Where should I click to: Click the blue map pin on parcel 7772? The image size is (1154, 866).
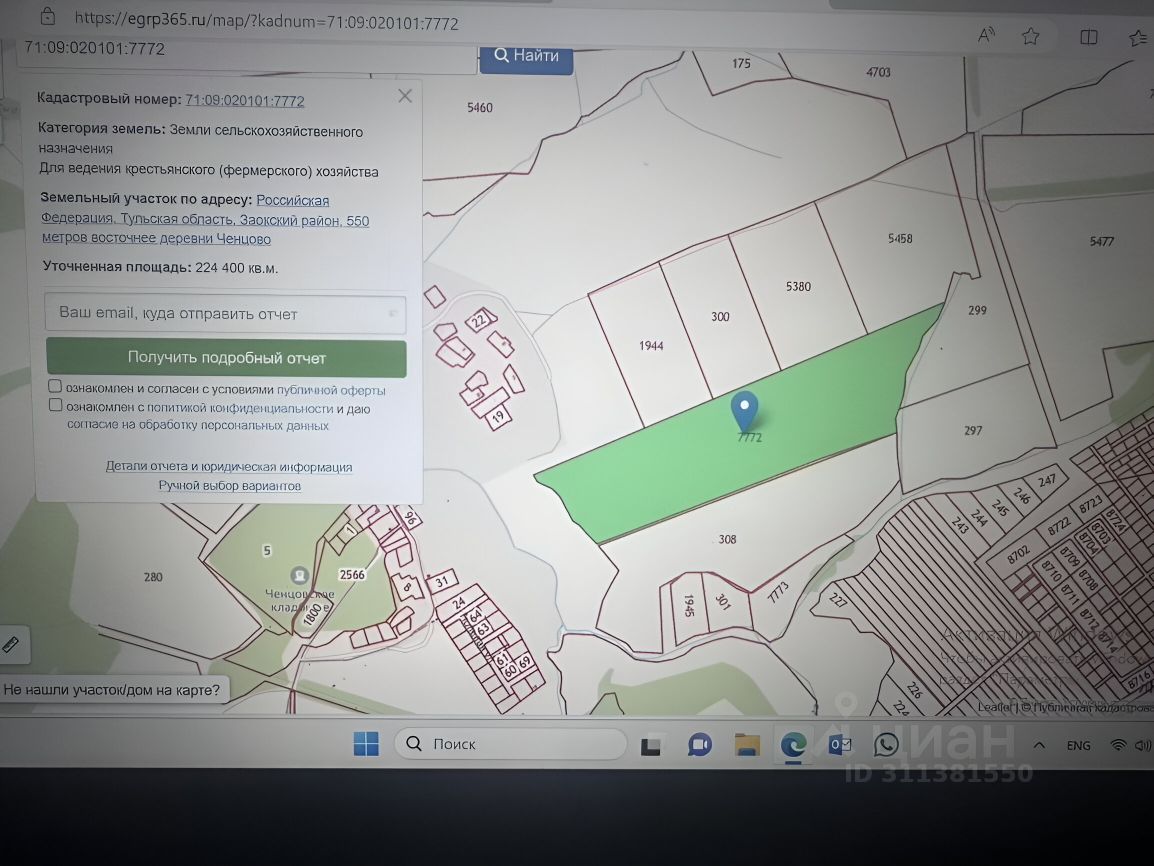click(x=745, y=412)
